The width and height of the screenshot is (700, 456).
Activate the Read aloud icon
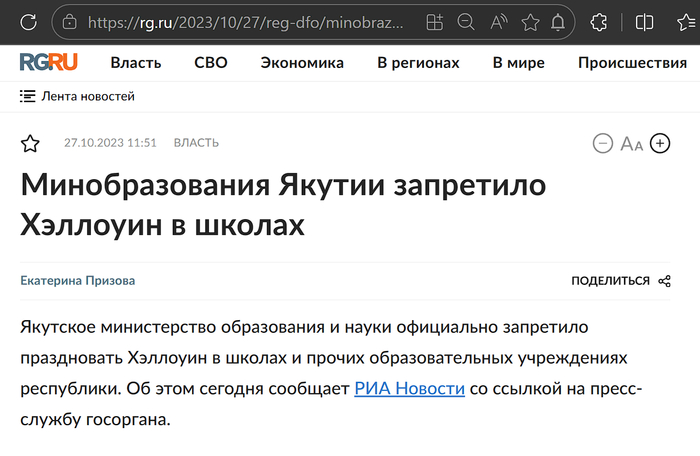(x=498, y=21)
